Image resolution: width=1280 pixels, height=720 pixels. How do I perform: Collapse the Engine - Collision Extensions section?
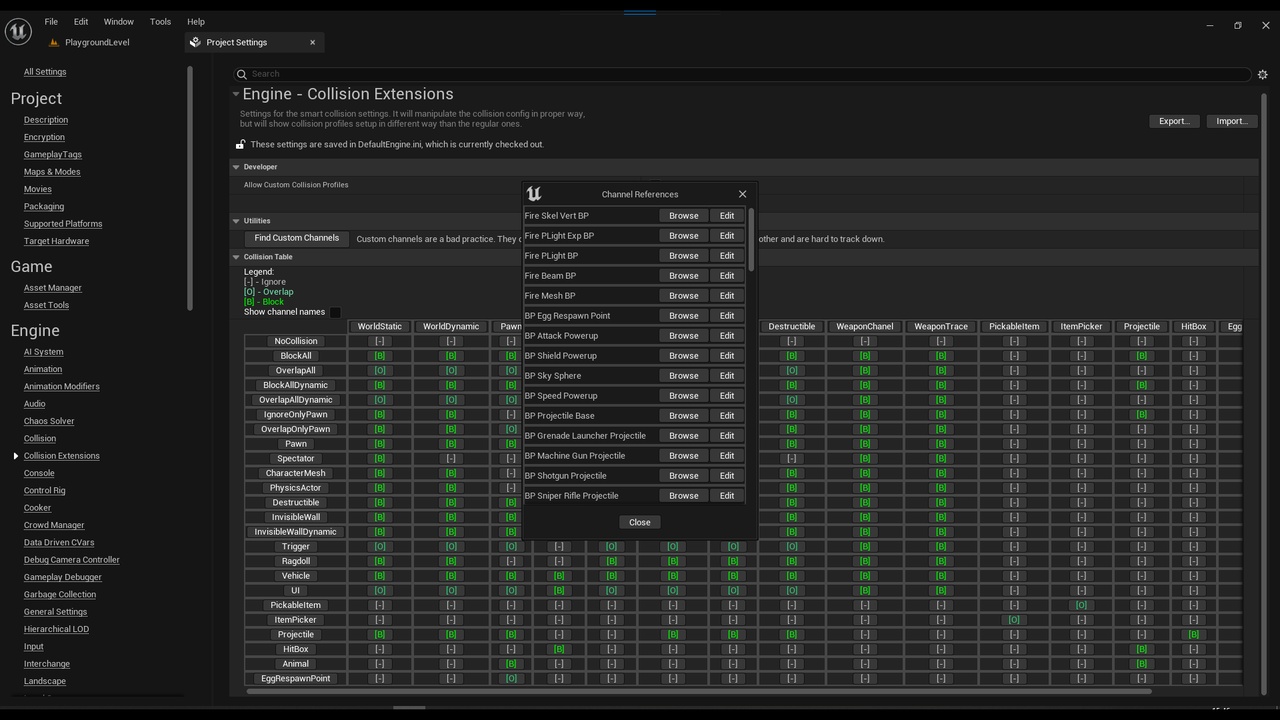click(236, 94)
